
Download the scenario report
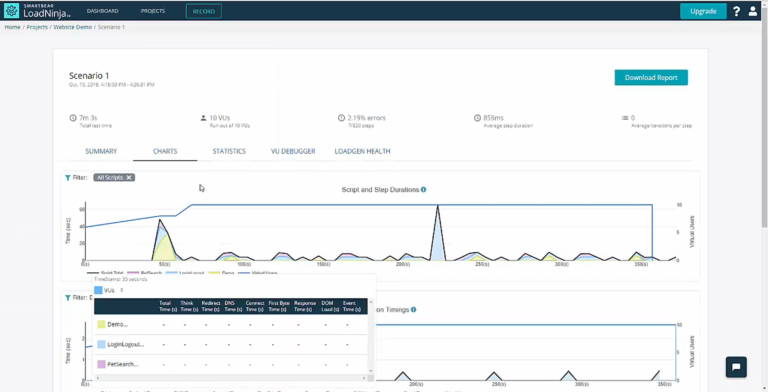(x=651, y=77)
